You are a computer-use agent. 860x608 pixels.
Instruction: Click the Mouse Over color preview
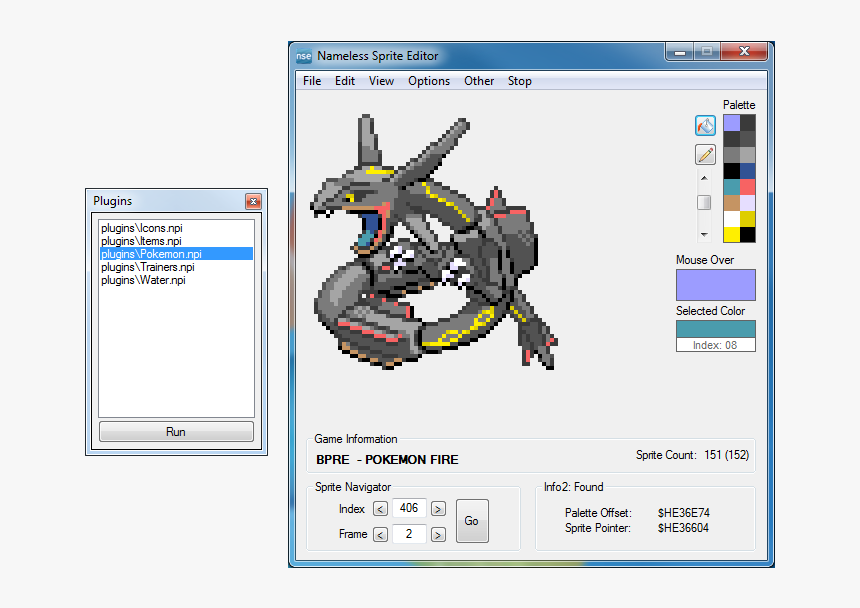click(x=716, y=285)
